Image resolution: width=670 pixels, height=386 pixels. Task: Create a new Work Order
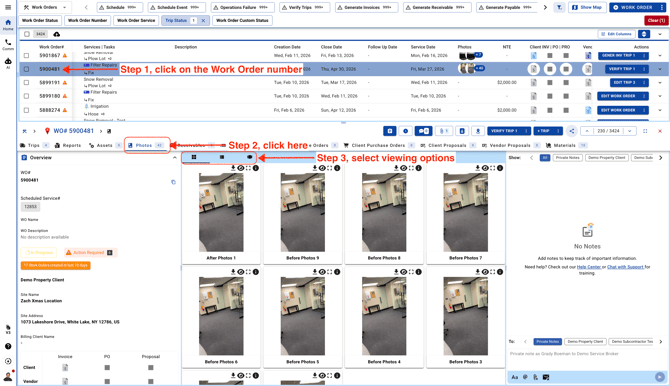click(633, 7)
